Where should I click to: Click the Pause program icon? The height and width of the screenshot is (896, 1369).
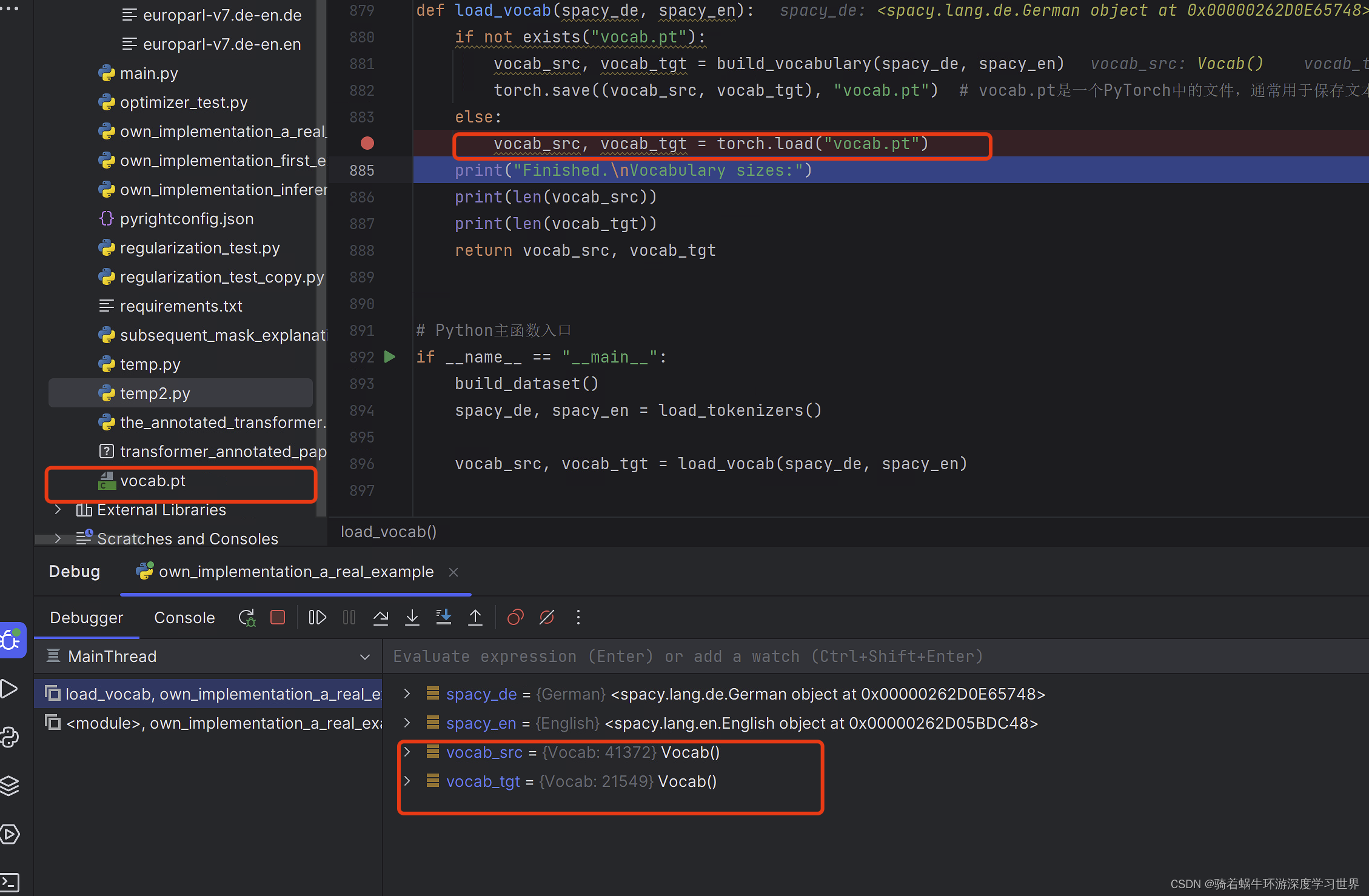click(x=349, y=617)
